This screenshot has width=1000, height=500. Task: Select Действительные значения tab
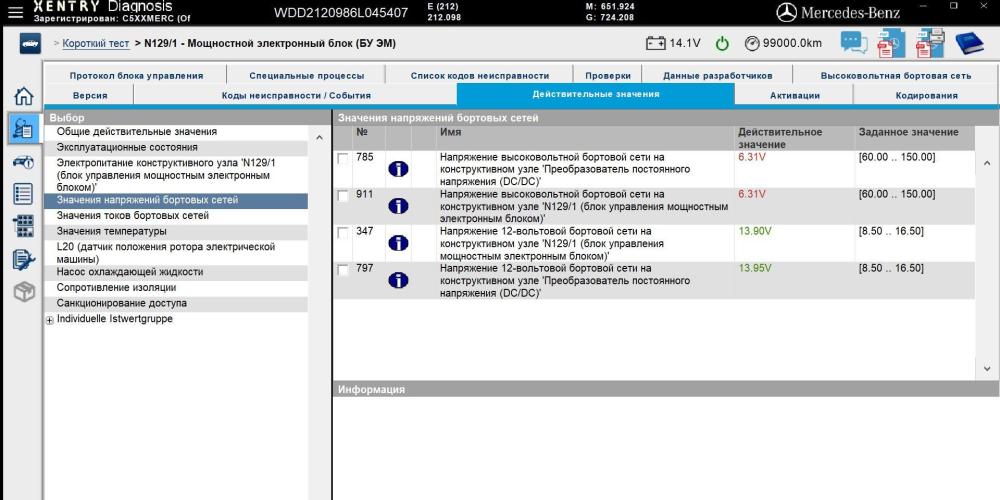596,94
